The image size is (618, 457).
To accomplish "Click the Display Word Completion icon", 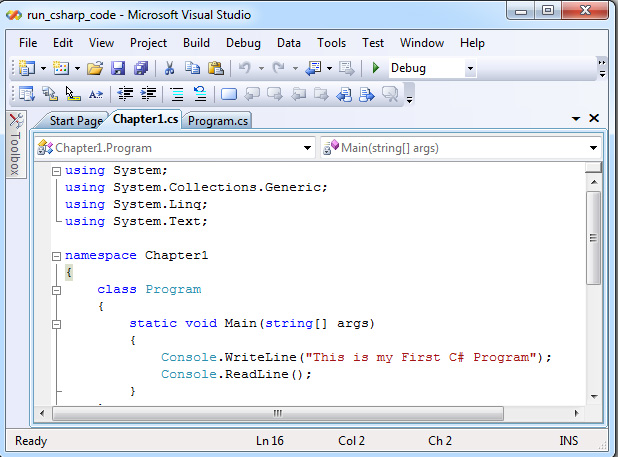I will pos(96,94).
